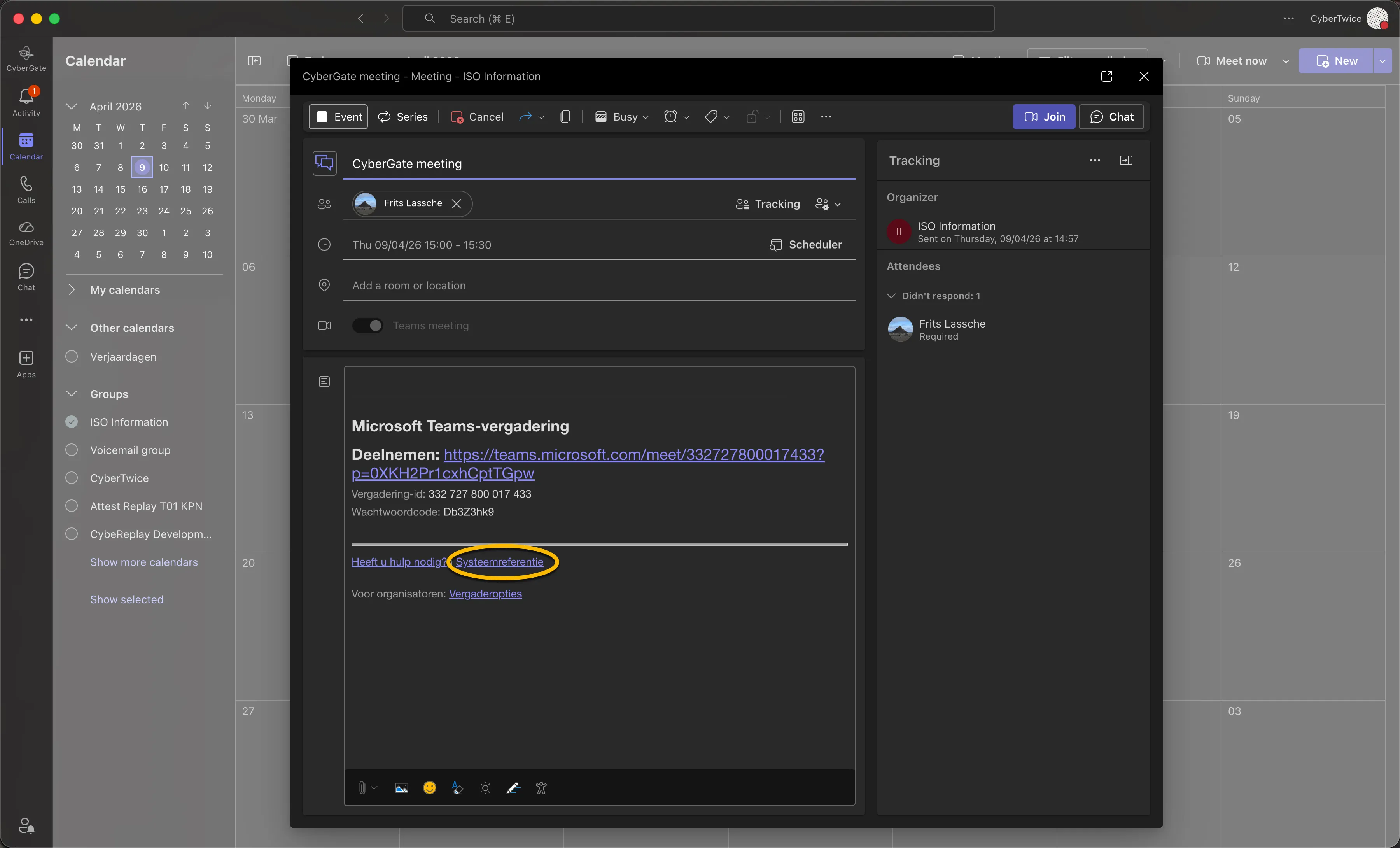
Task: Collapse the Tracking side panel
Action: pyautogui.click(x=1125, y=160)
